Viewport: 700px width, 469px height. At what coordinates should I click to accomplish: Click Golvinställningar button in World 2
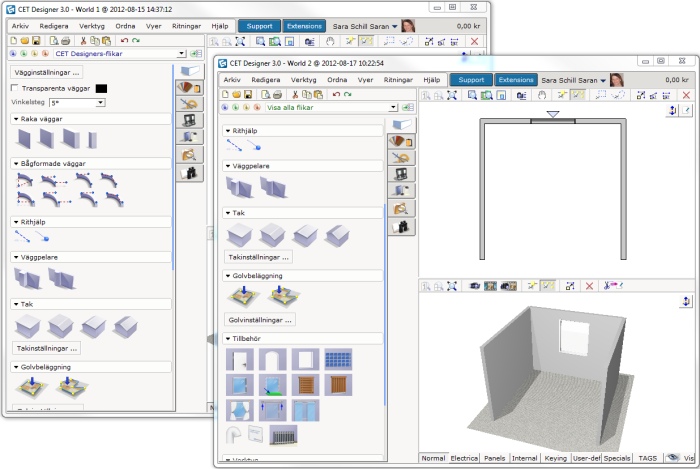(260, 320)
